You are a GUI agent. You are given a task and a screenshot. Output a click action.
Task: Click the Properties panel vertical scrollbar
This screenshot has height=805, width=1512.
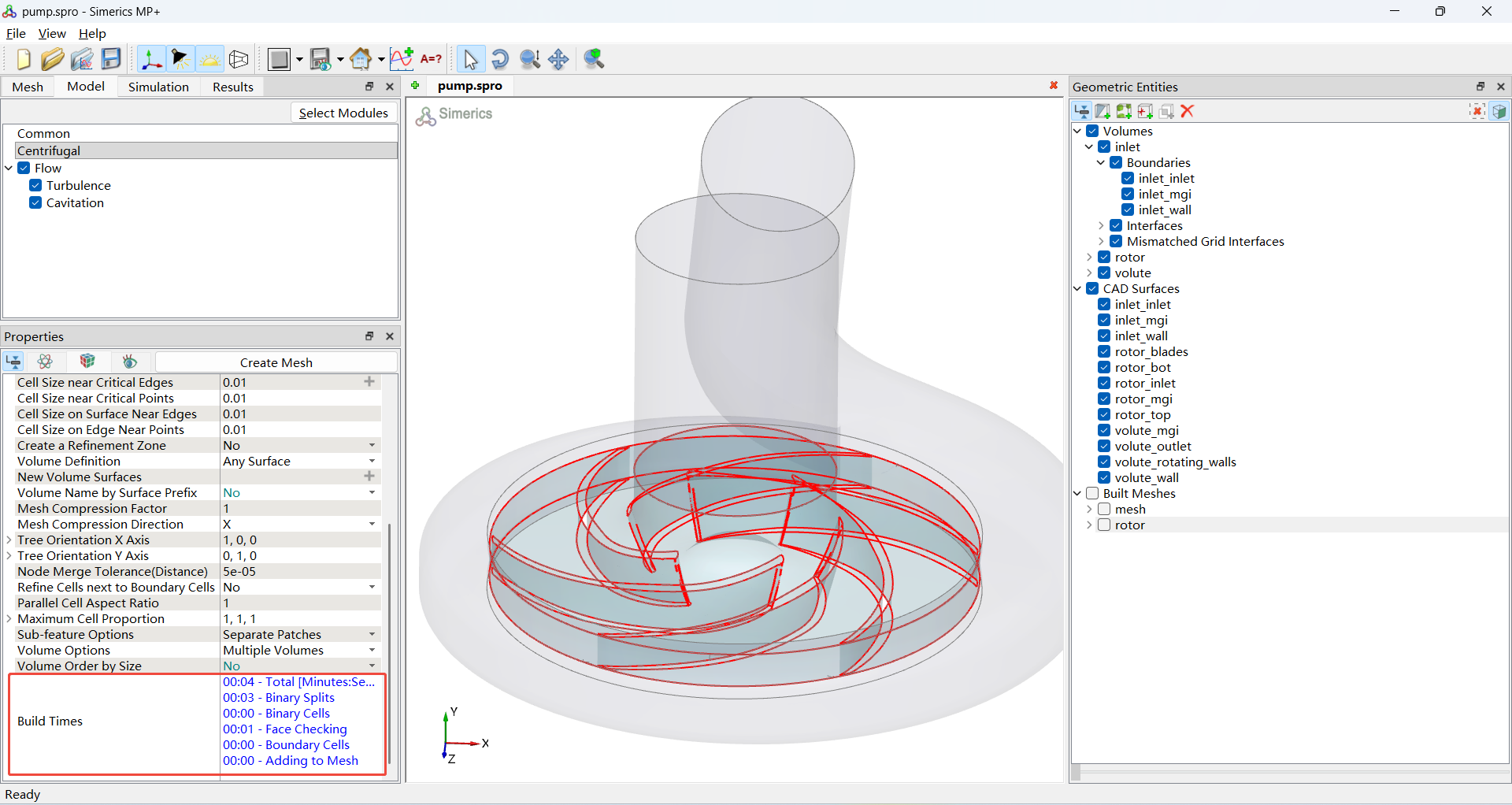(x=390, y=644)
